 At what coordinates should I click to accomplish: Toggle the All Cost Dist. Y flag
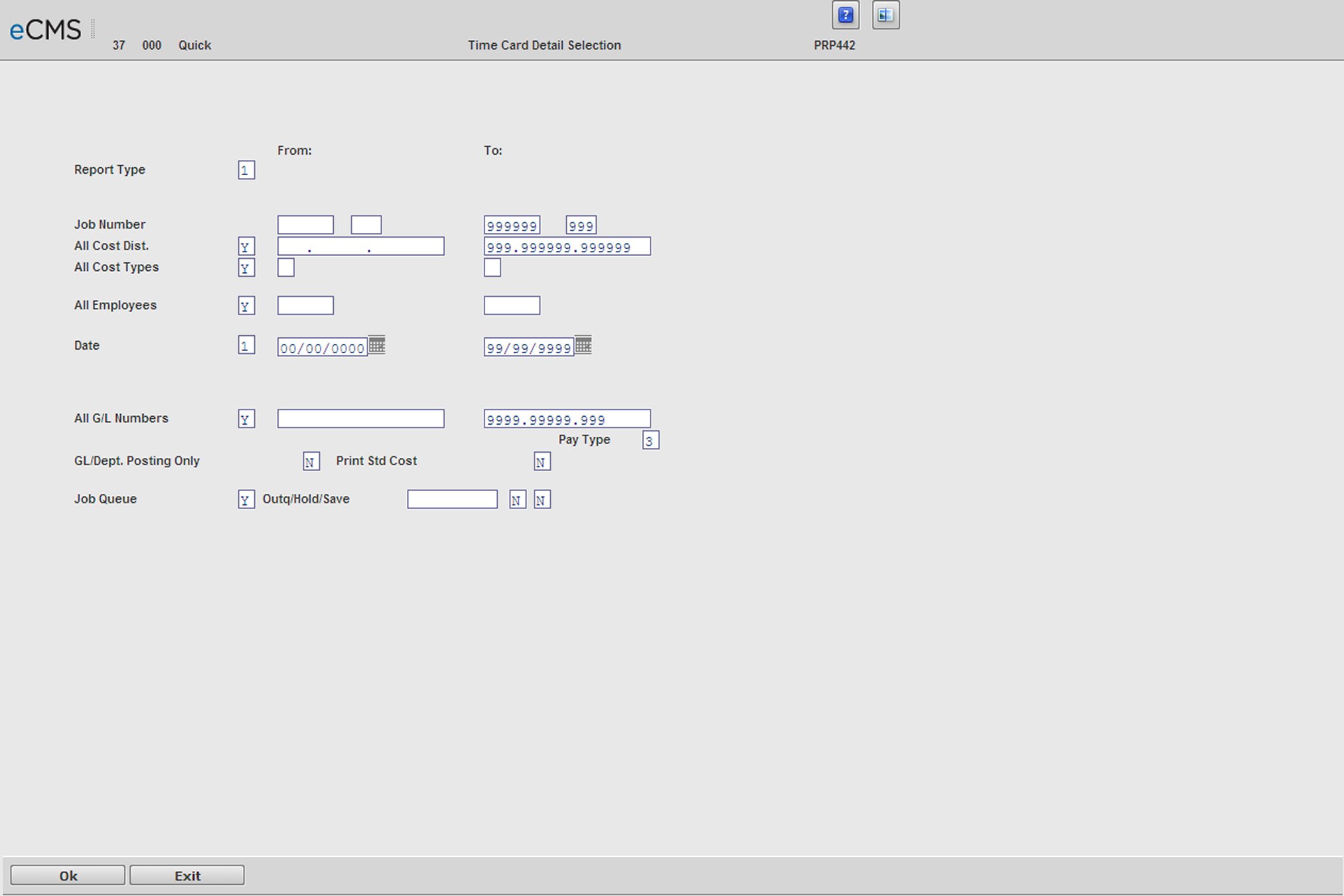(246, 247)
